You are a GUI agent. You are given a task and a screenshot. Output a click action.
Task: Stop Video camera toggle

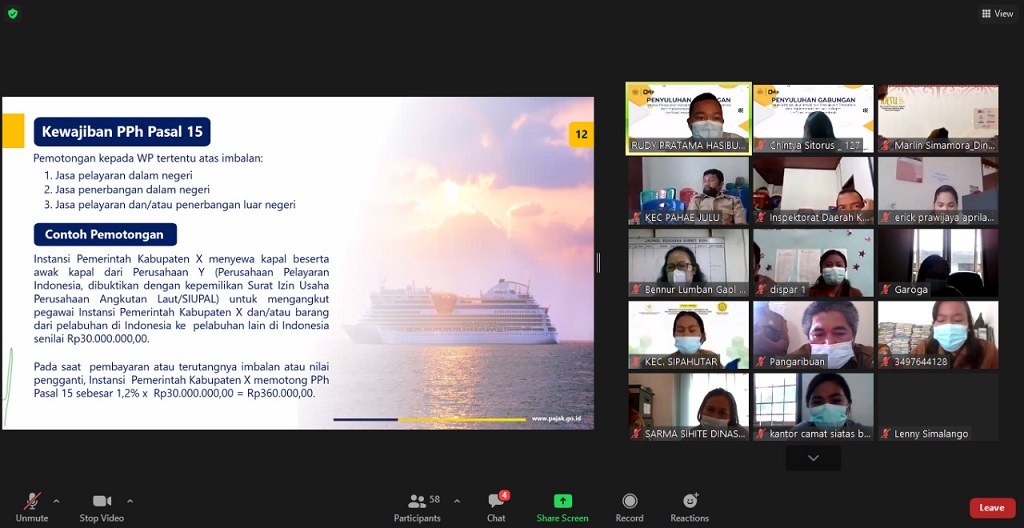[101, 505]
